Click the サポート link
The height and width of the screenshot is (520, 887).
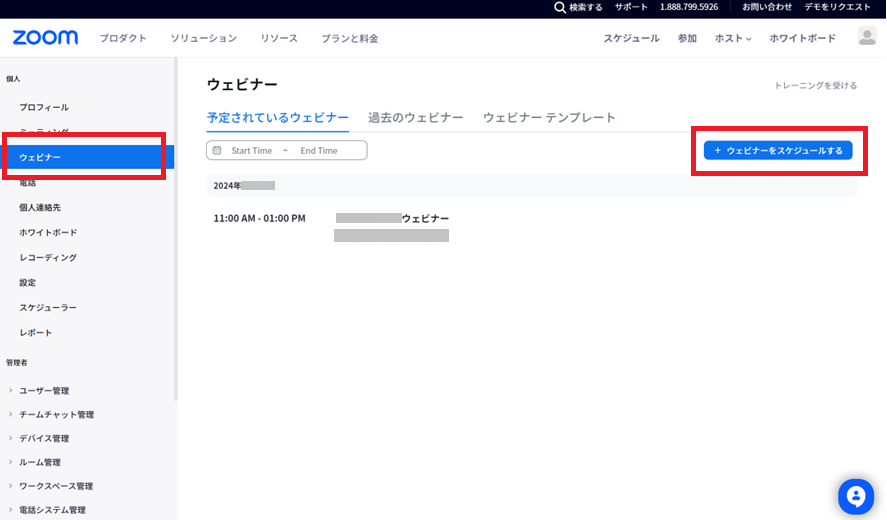(631, 7)
